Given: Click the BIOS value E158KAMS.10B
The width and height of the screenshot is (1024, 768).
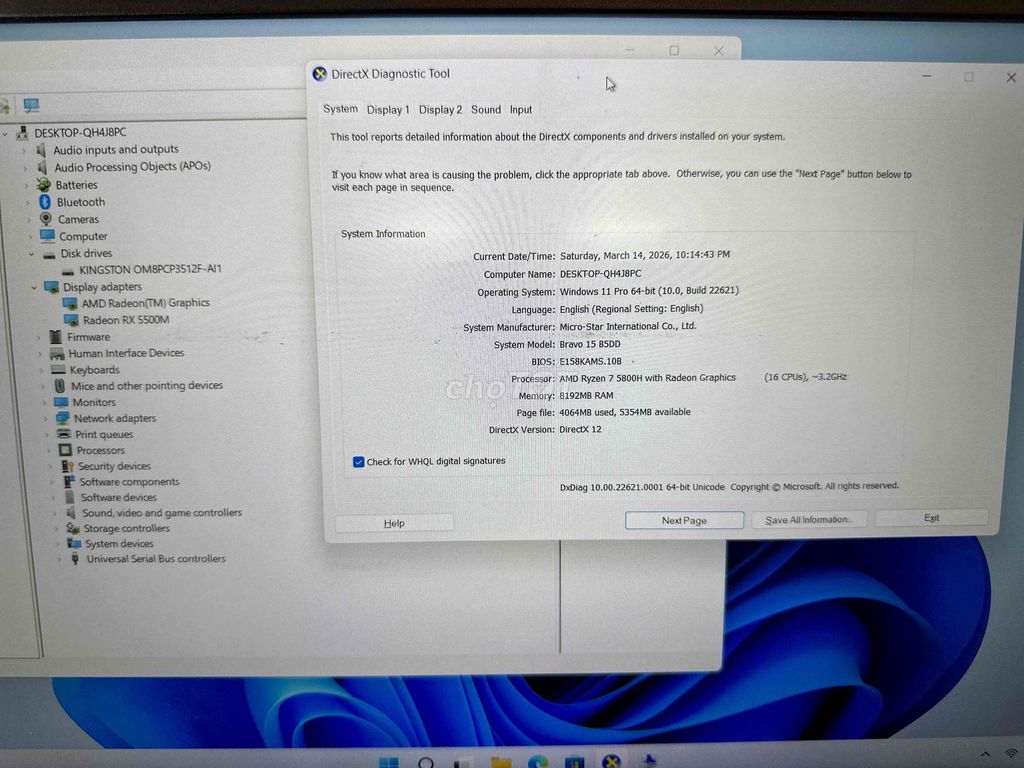Looking at the screenshot, I should 590,361.
